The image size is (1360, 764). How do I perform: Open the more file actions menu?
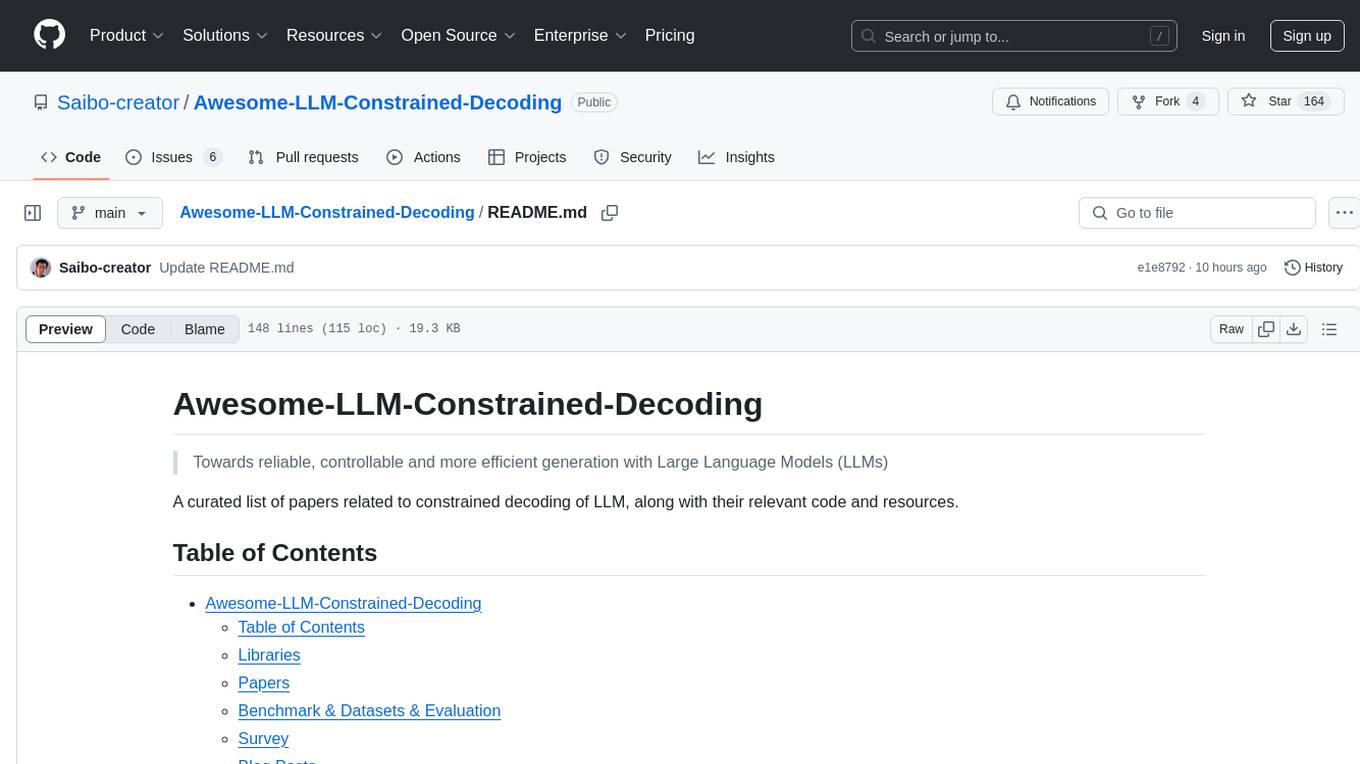[1344, 213]
